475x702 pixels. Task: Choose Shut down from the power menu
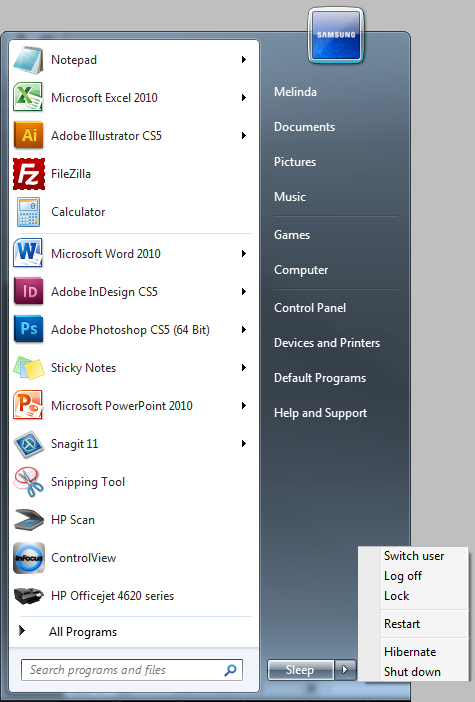click(x=412, y=672)
